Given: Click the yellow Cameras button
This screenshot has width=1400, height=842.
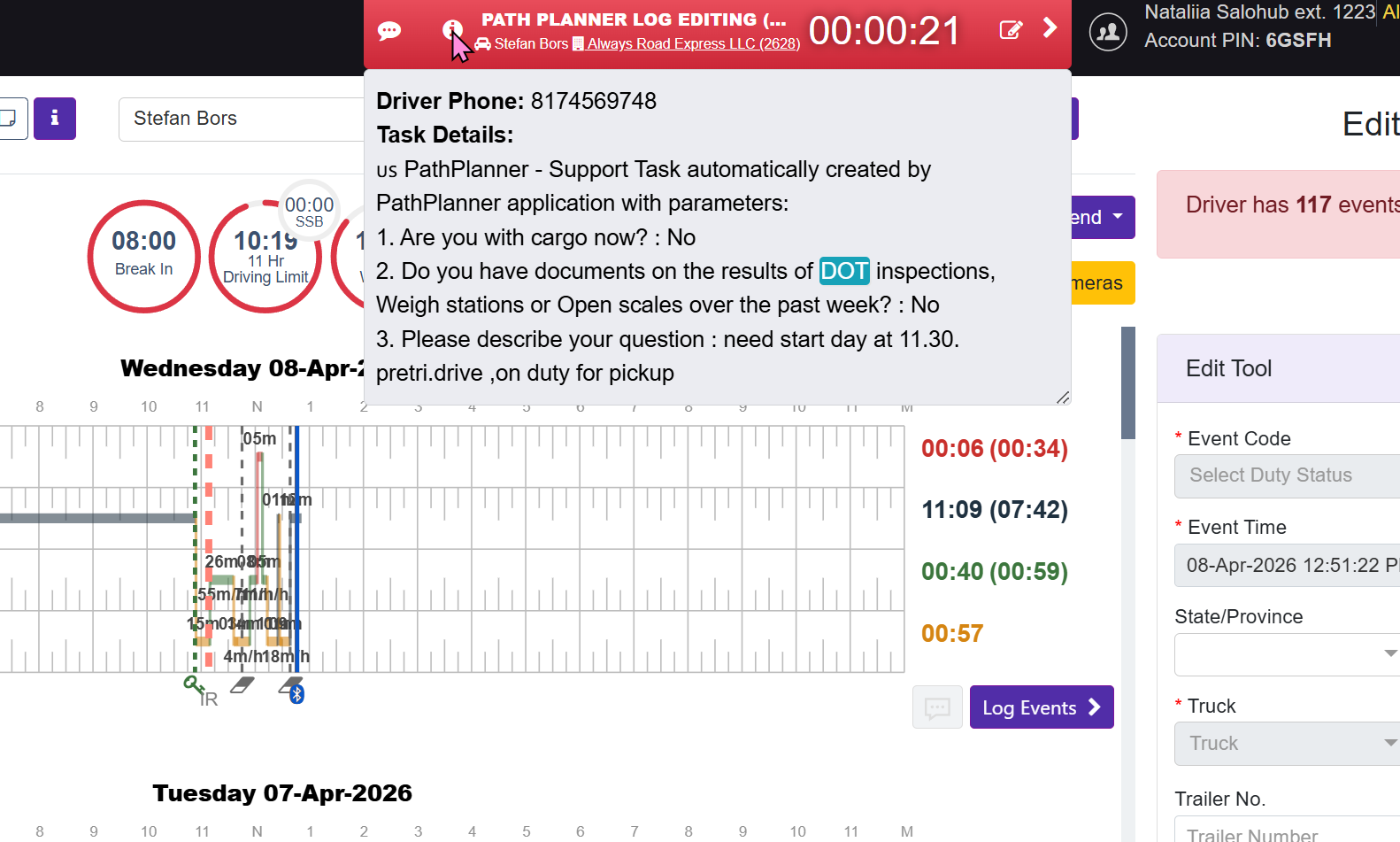Looking at the screenshot, I should pos(1103,283).
